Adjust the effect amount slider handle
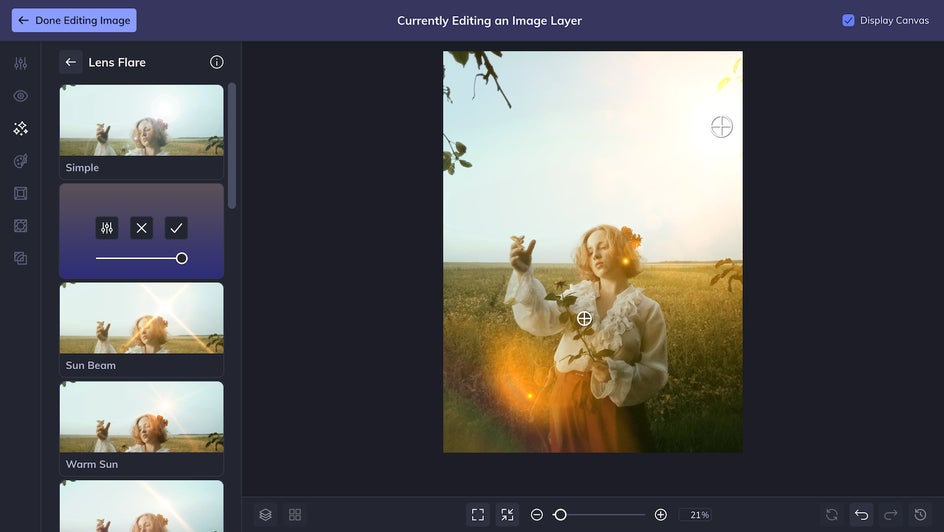The image size is (944, 532). pyautogui.click(x=181, y=258)
